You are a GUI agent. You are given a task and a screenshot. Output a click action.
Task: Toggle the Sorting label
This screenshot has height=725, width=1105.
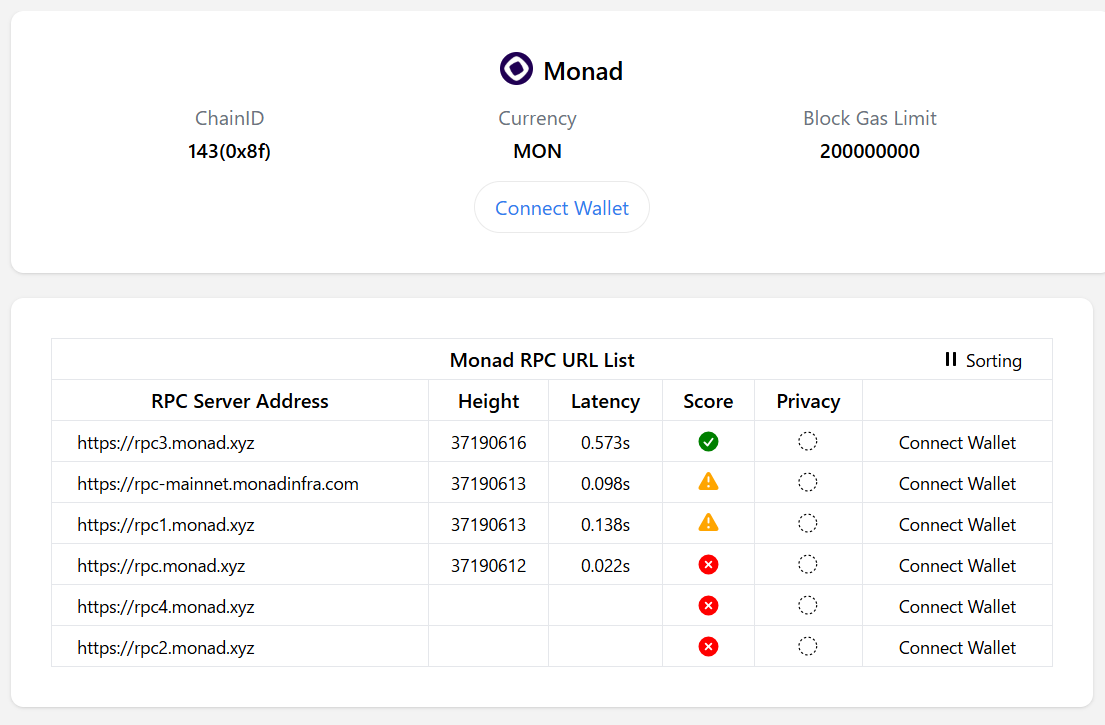pos(994,361)
